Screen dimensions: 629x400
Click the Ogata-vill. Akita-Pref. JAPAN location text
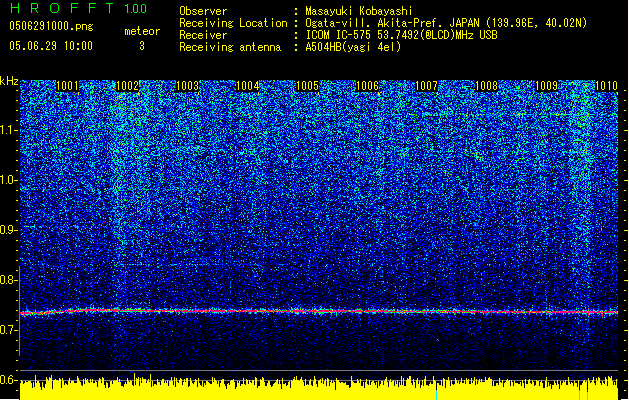tap(446, 23)
